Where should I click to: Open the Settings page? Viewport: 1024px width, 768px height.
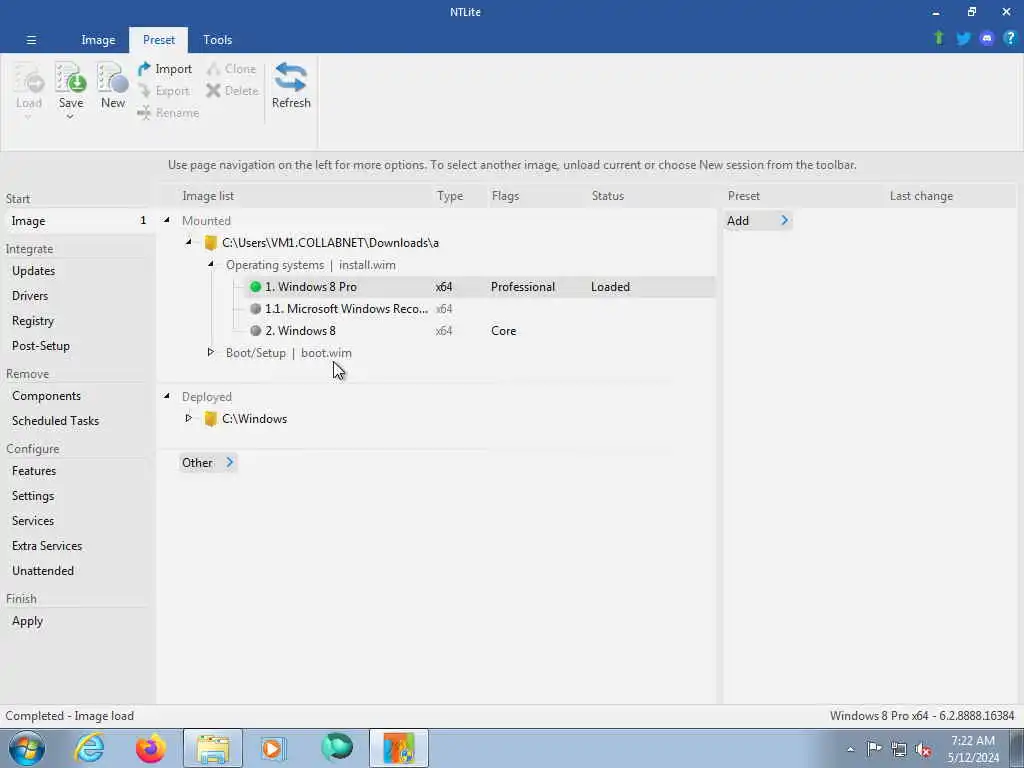point(33,496)
